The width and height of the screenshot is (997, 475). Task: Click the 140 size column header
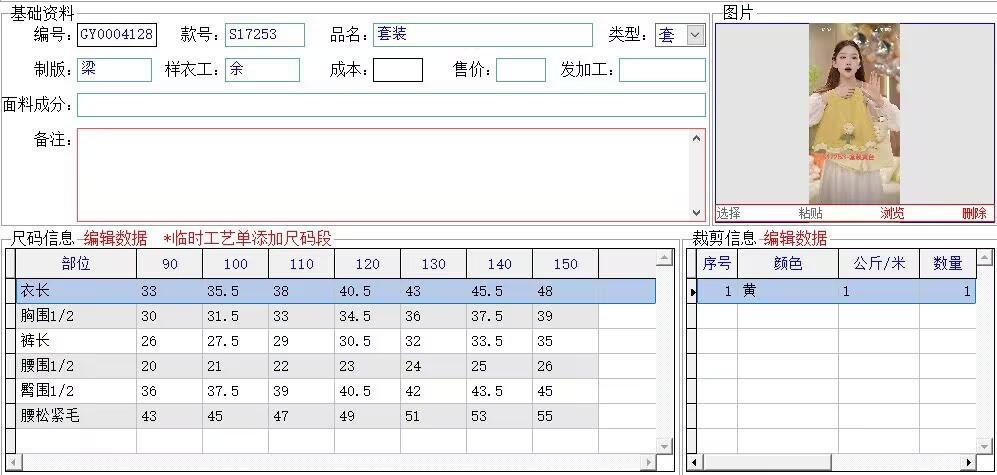[x=500, y=264]
